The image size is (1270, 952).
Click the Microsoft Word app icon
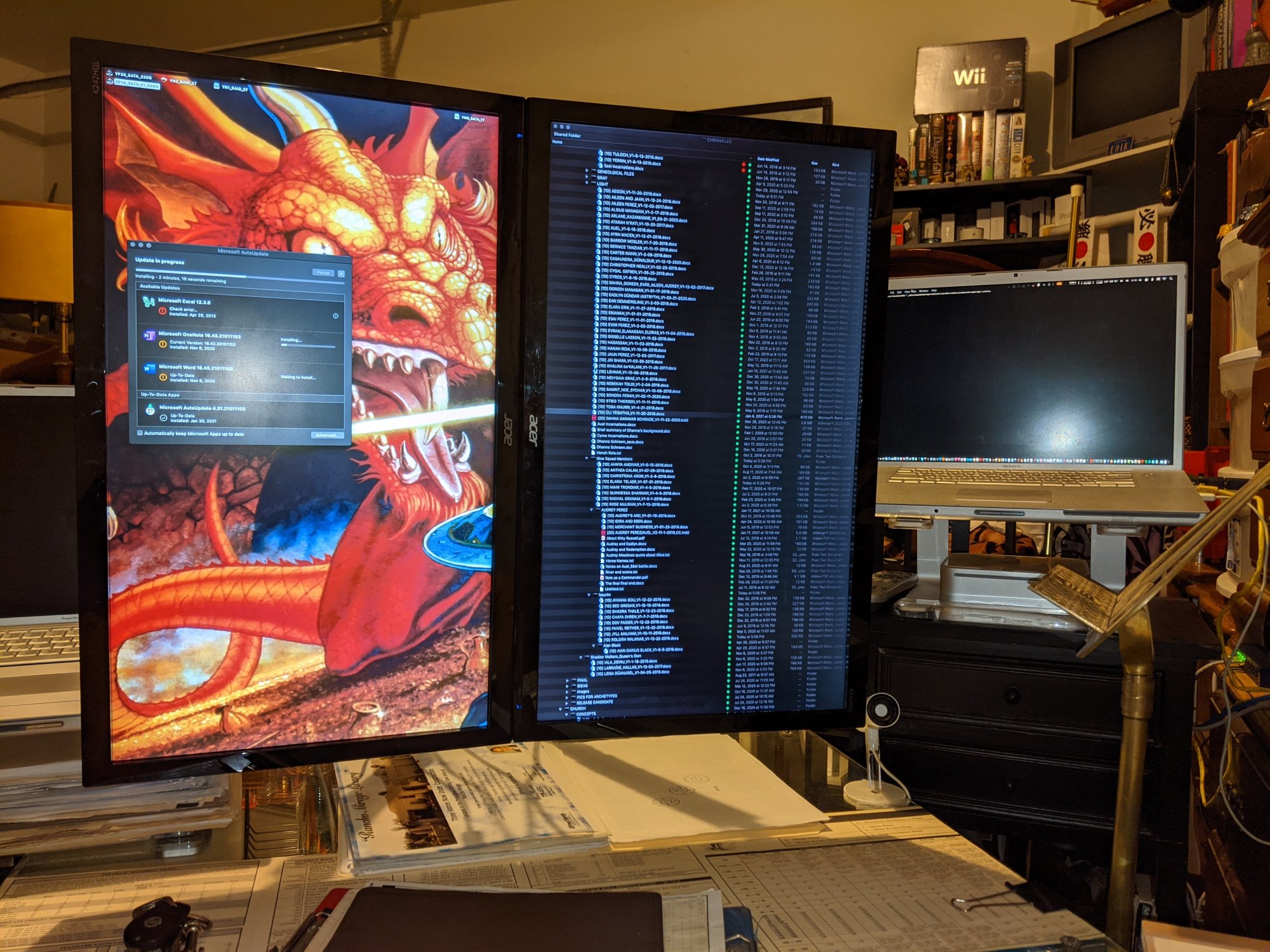(x=149, y=369)
